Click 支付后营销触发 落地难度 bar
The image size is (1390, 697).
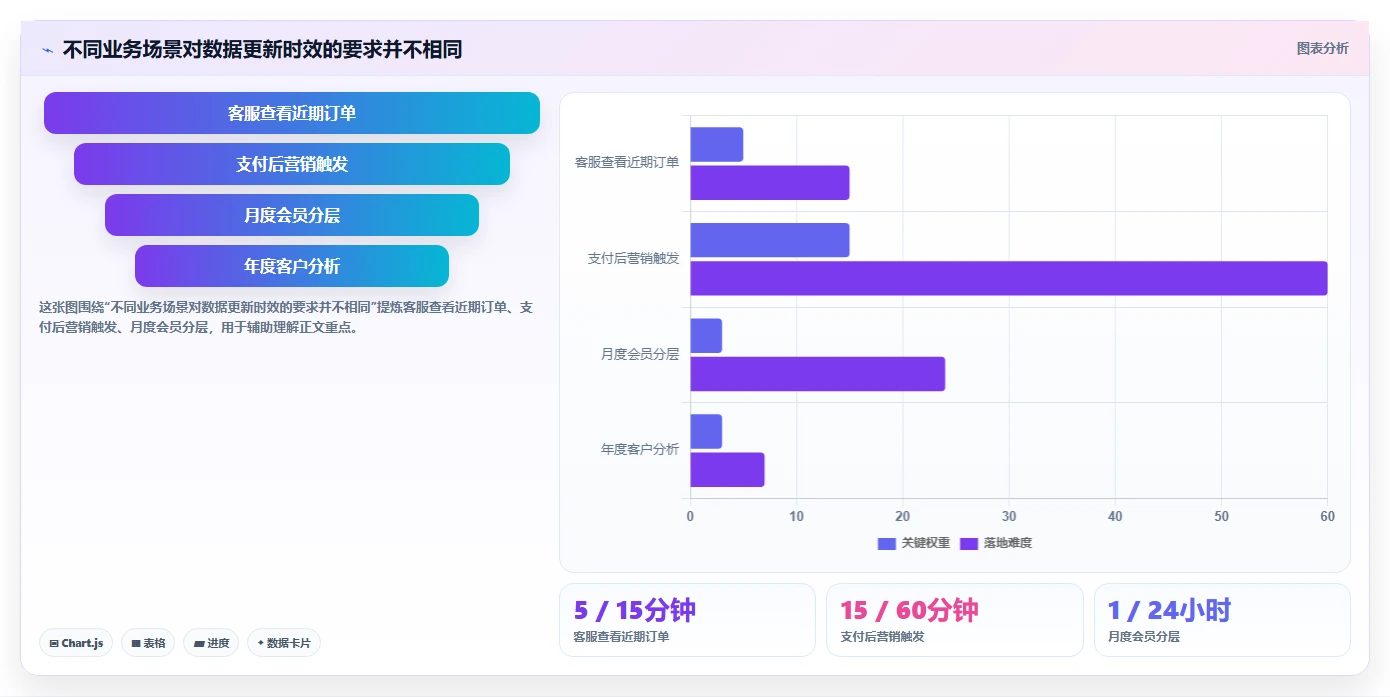pos(1009,278)
